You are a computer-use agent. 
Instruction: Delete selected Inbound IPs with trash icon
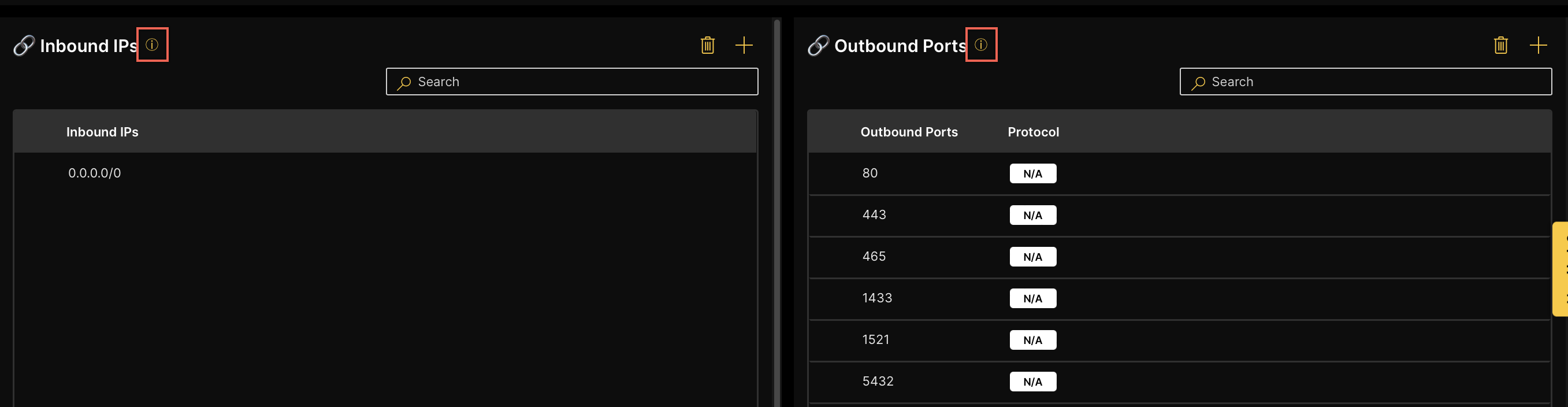[x=707, y=45]
